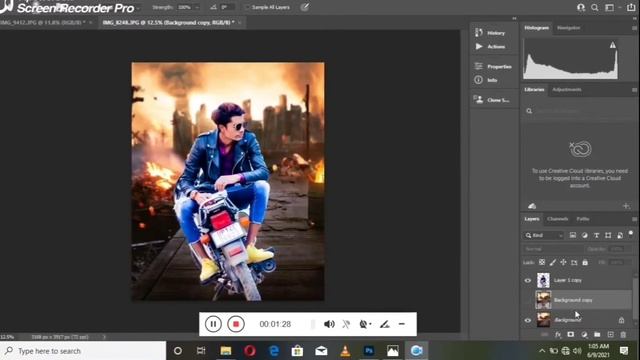Click the Lock transparent pixels icon
The image size is (640, 360).
[x=542, y=262]
